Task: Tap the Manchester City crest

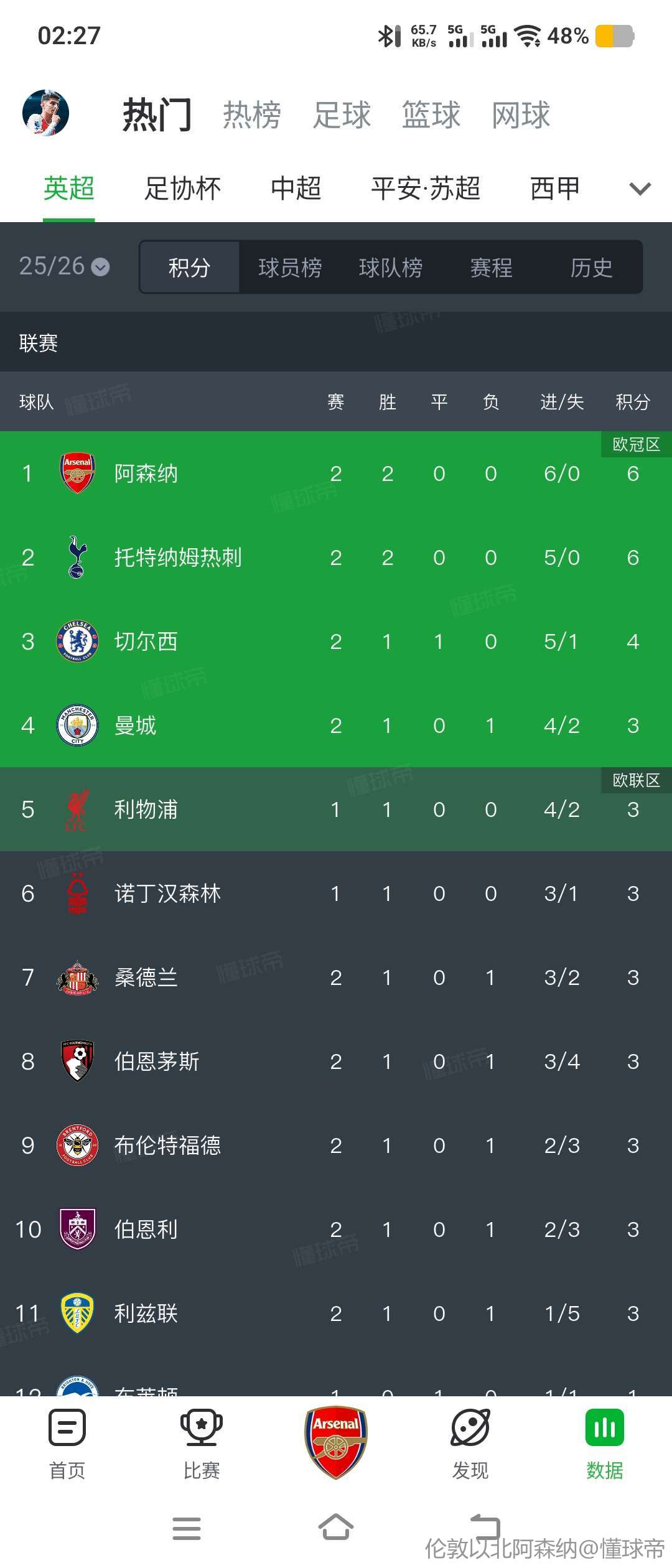Action: point(77,726)
